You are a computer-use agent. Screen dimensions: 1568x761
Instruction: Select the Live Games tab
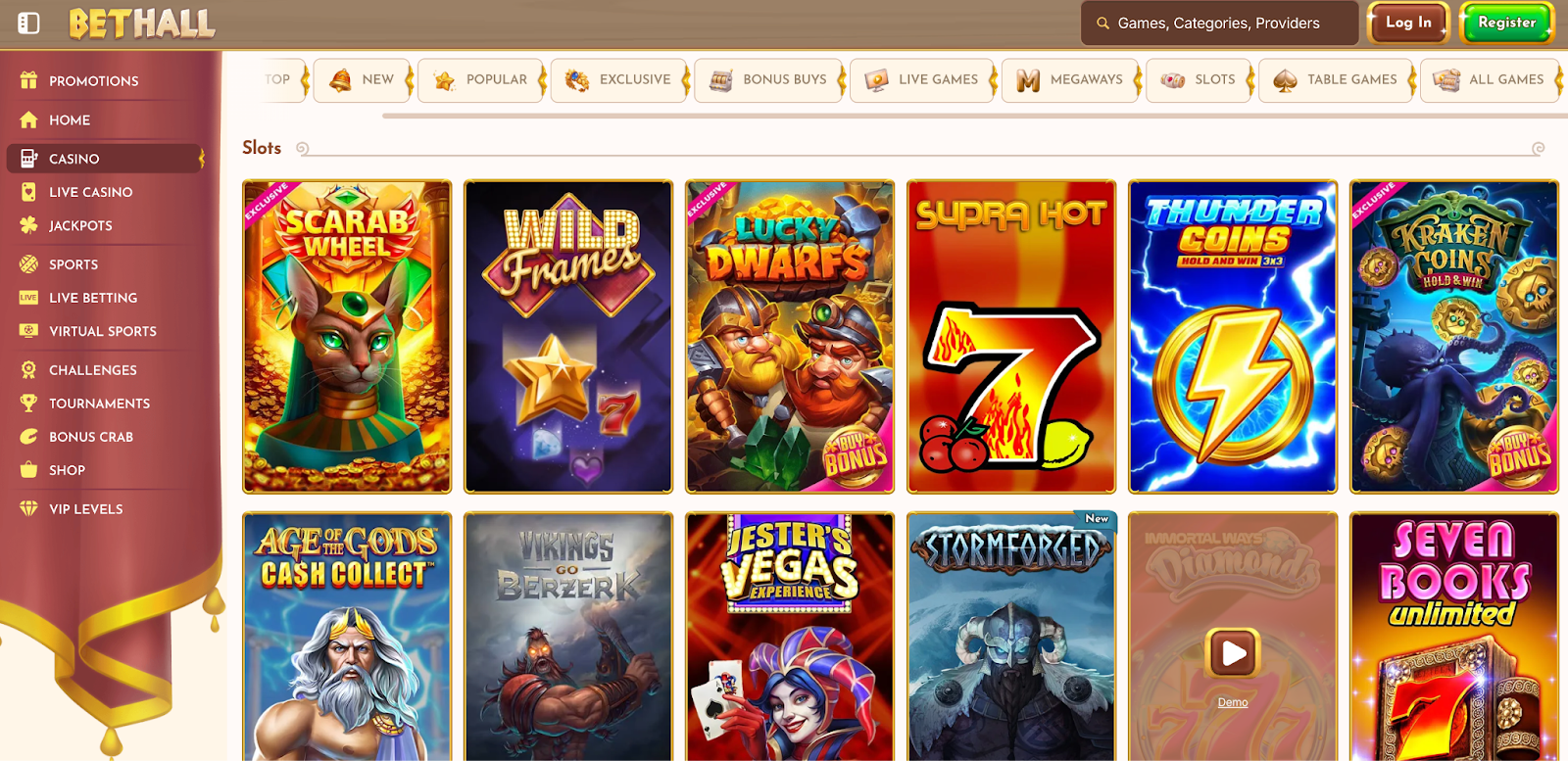click(x=922, y=79)
